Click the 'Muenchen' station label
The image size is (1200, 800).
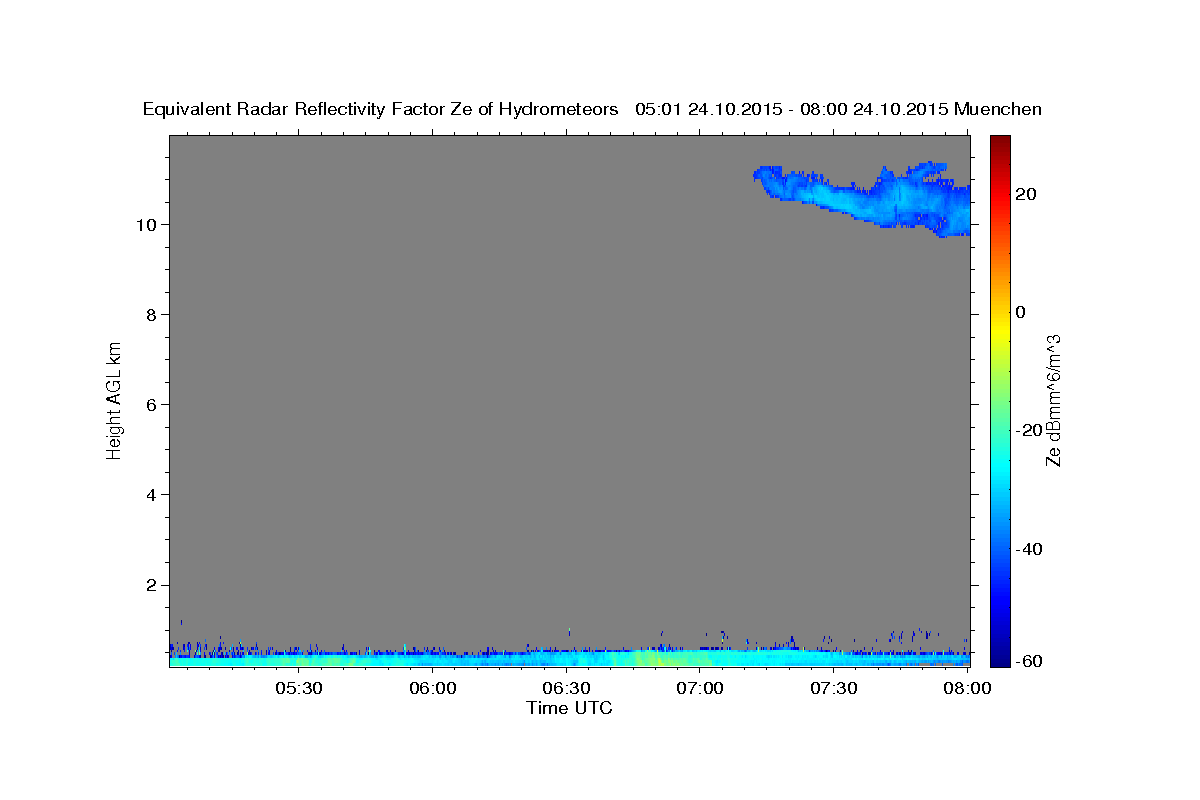[998, 110]
